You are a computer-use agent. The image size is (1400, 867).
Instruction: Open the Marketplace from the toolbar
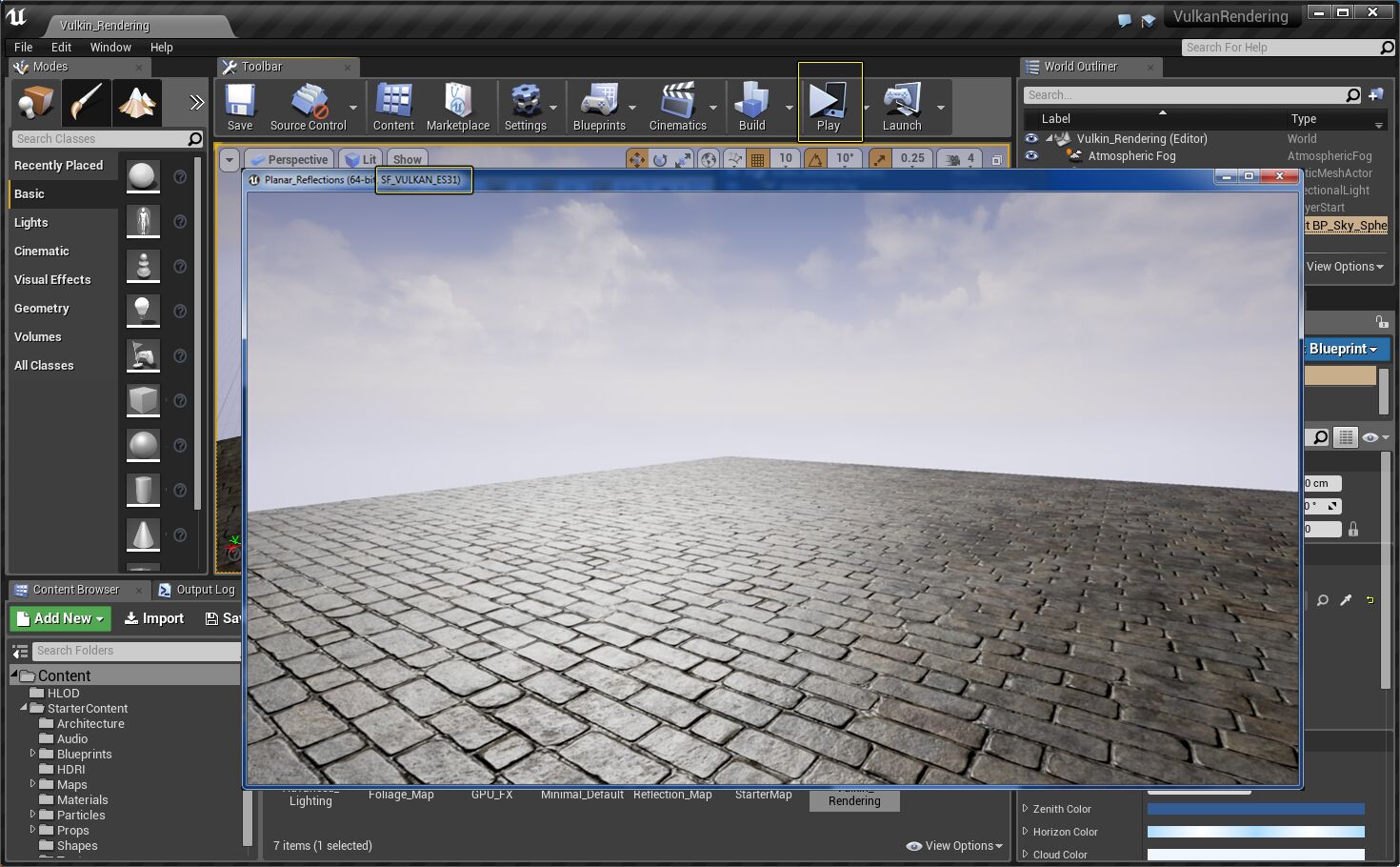click(457, 107)
